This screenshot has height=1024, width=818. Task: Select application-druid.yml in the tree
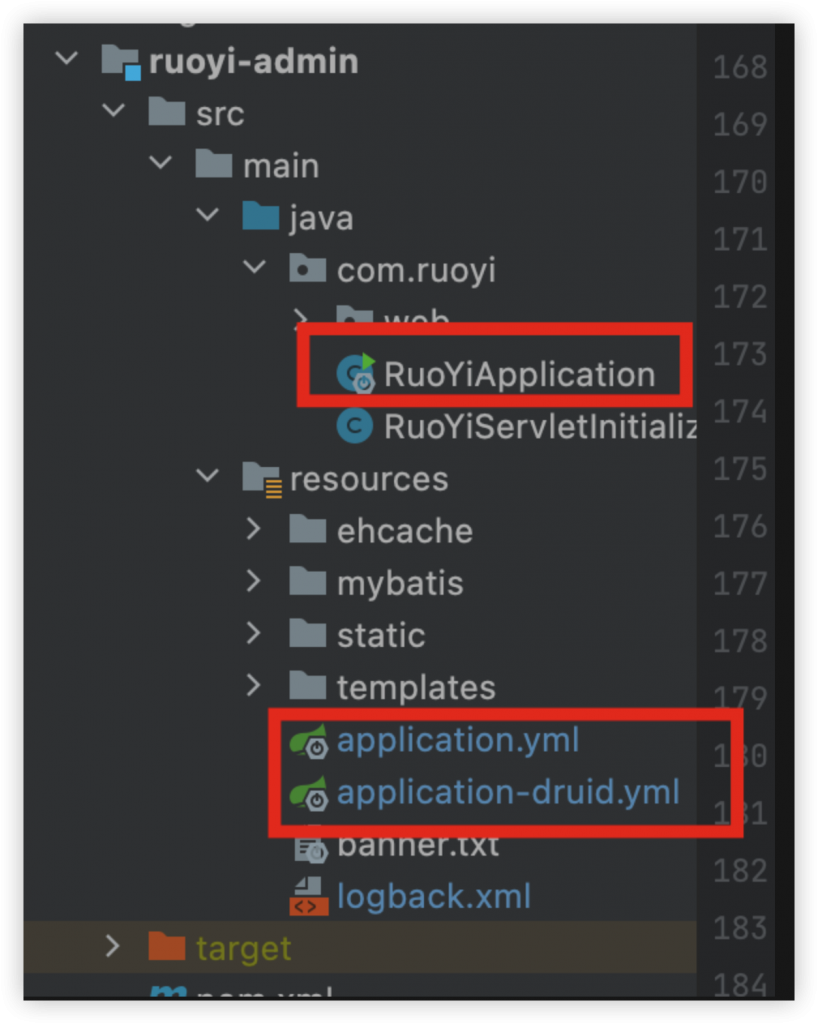[x=508, y=793]
